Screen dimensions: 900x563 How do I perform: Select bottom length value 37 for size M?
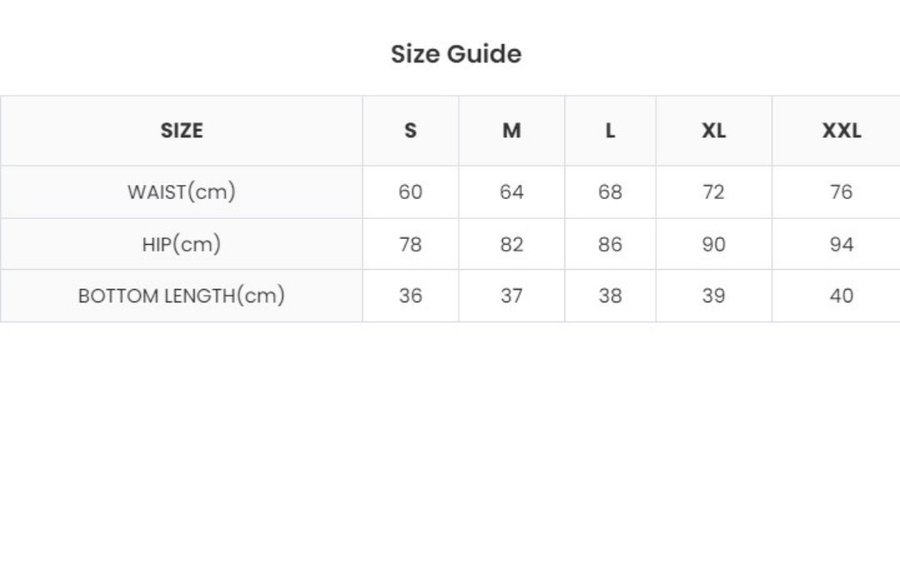(x=511, y=296)
